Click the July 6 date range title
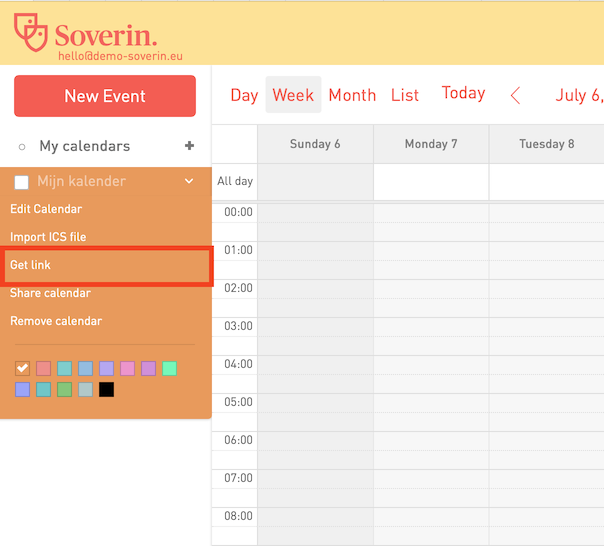604x546 pixels. 579,95
